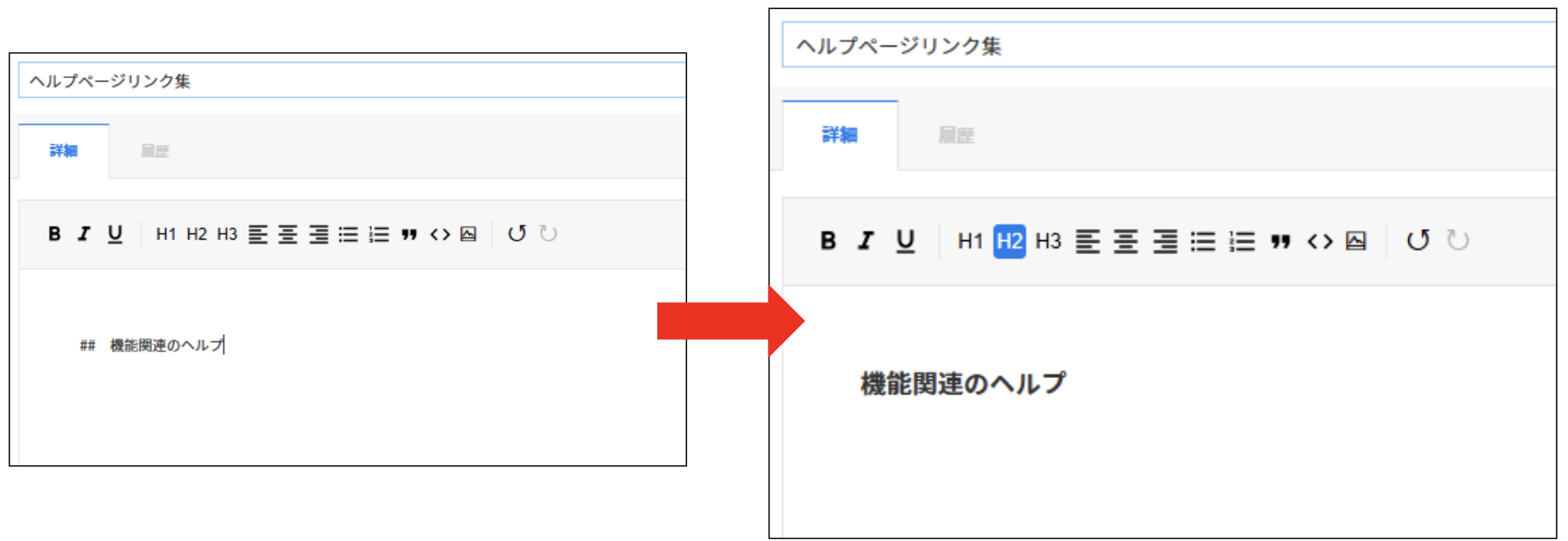Image resolution: width=1568 pixels, height=541 pixels.
Task: Click the redo icon in the left editor
Action: pos(549,234)
